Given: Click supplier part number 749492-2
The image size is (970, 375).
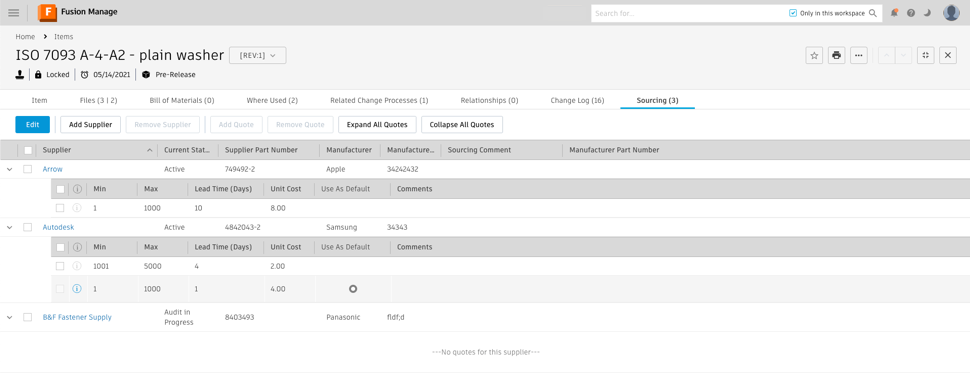Looking at the screenshot, I should coord(241,169).
